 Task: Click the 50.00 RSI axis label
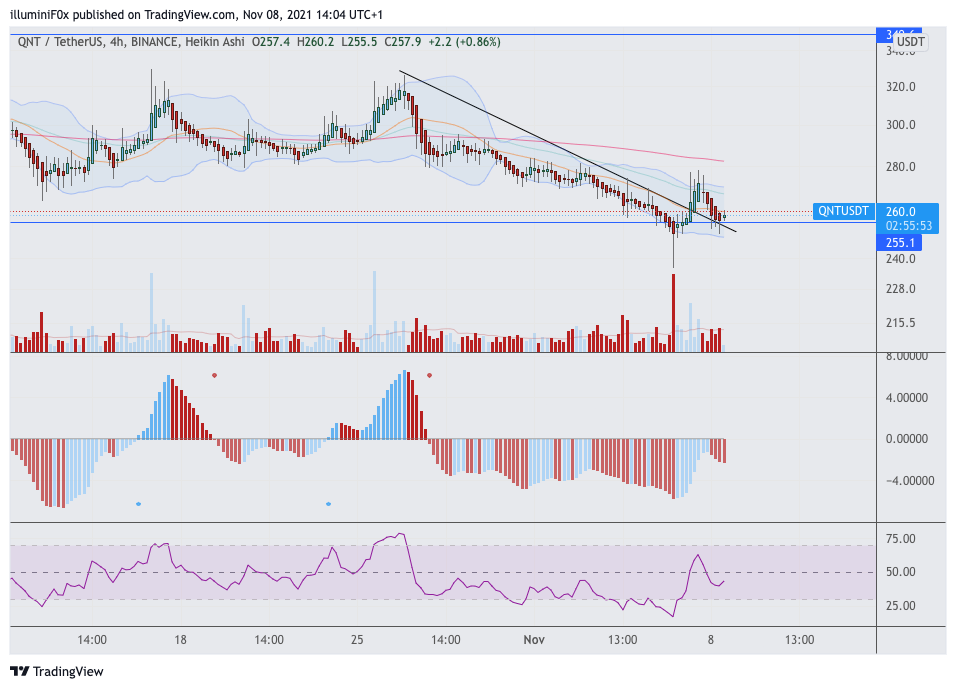point(901,572)
